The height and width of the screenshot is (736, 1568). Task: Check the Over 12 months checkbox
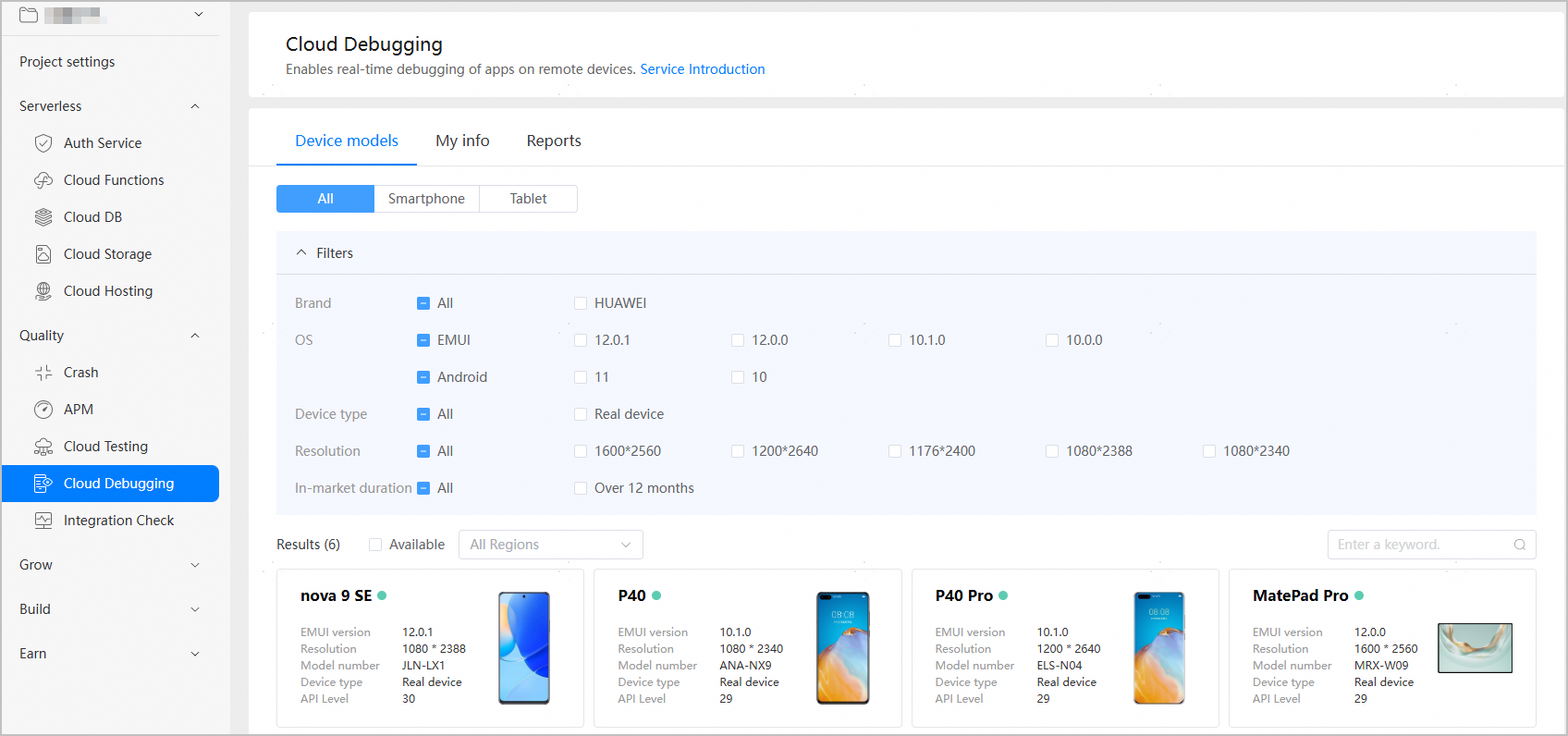coord(581,488)
